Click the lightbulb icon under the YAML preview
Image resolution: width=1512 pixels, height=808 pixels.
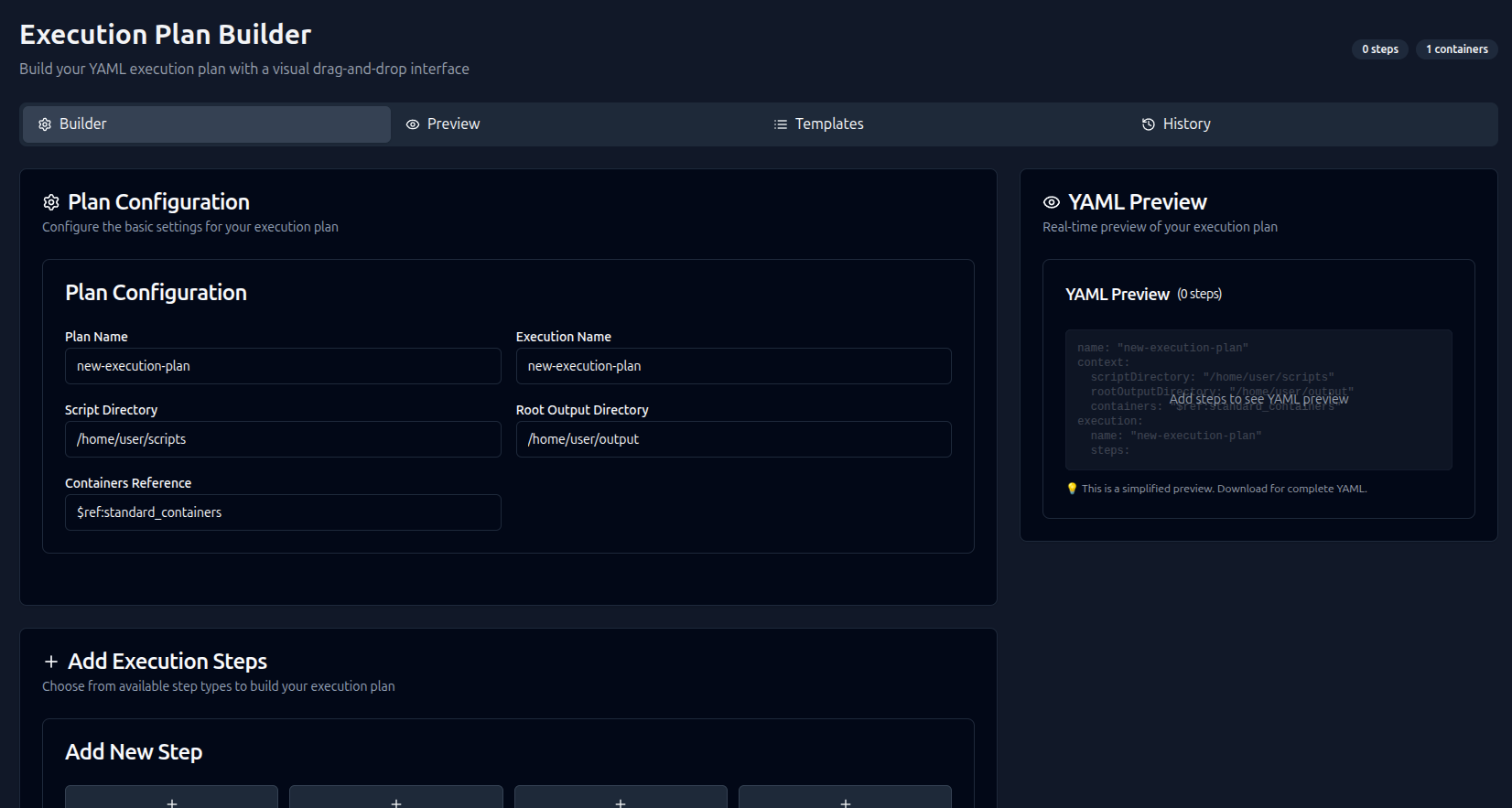[x=1072, y=489]
